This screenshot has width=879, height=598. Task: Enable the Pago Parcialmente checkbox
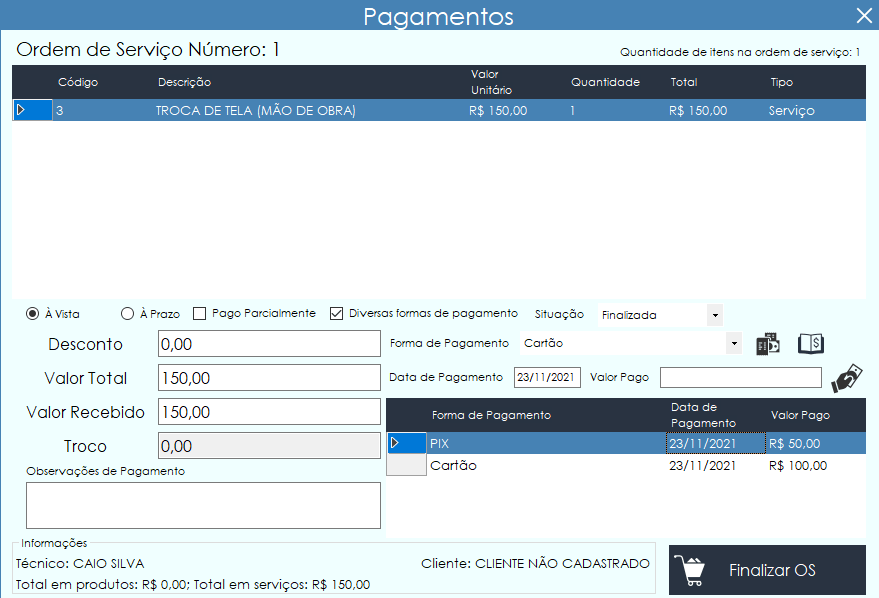(199, 313)
